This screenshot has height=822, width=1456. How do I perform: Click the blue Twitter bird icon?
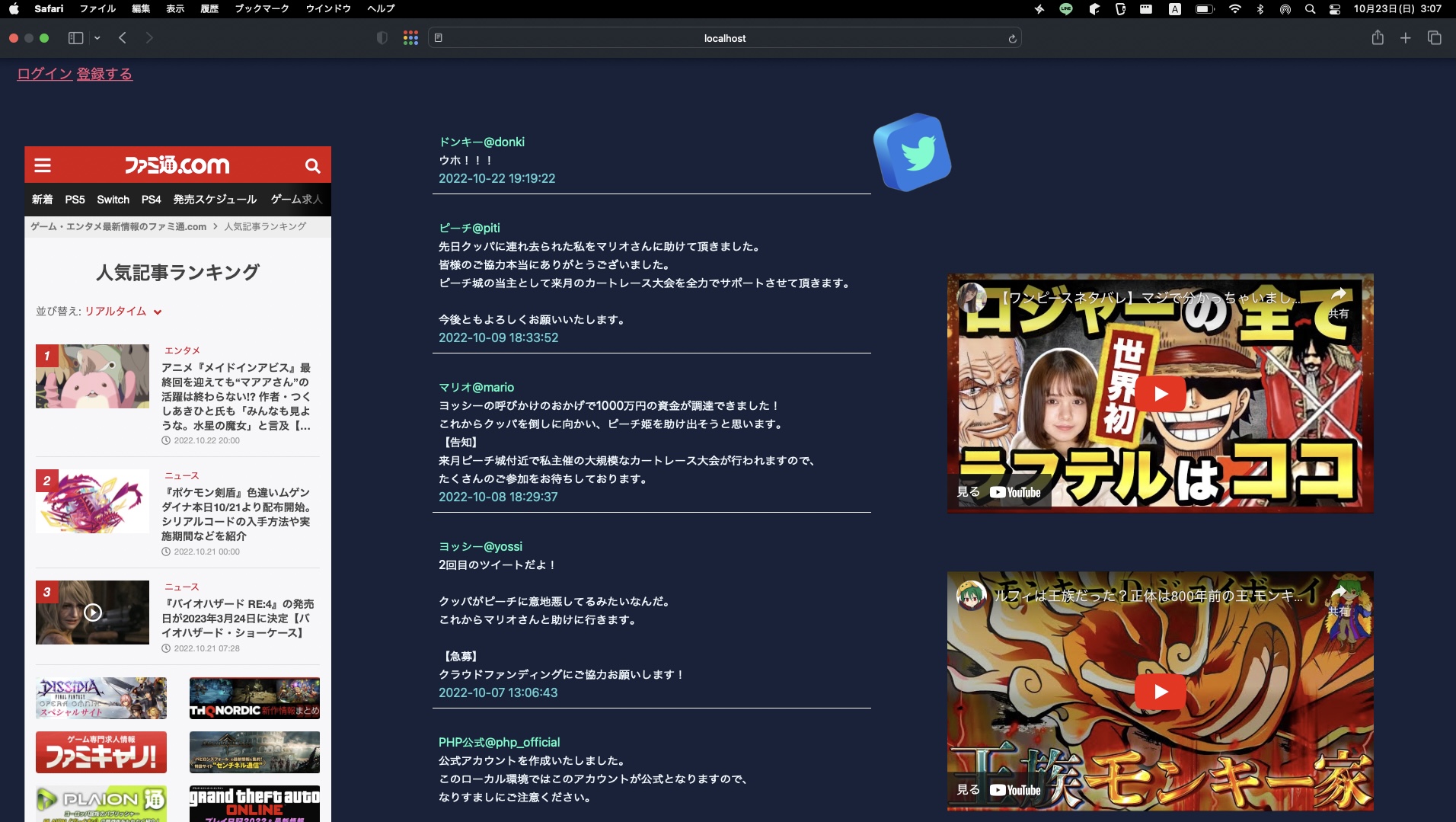pos(912,152)
